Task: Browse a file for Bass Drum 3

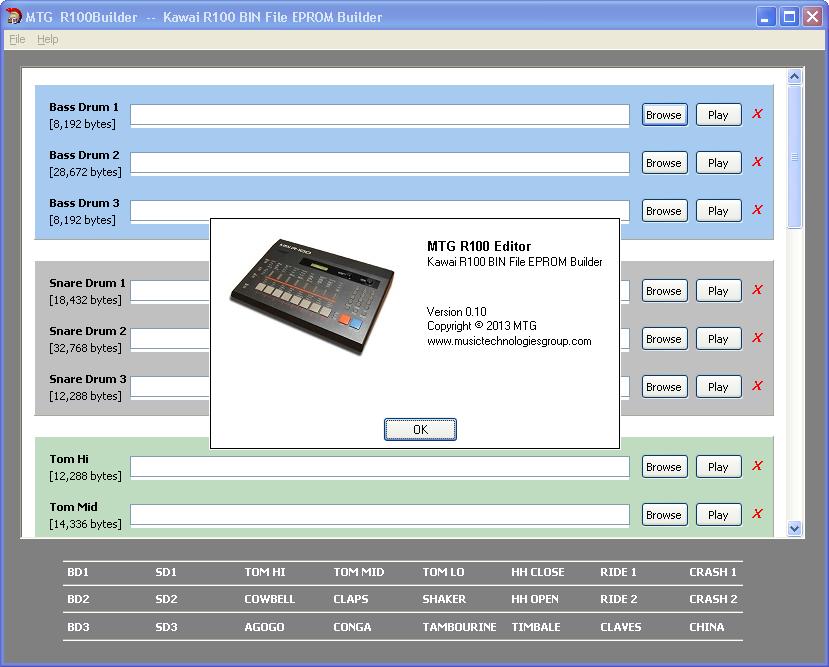Action: (665, 211)
